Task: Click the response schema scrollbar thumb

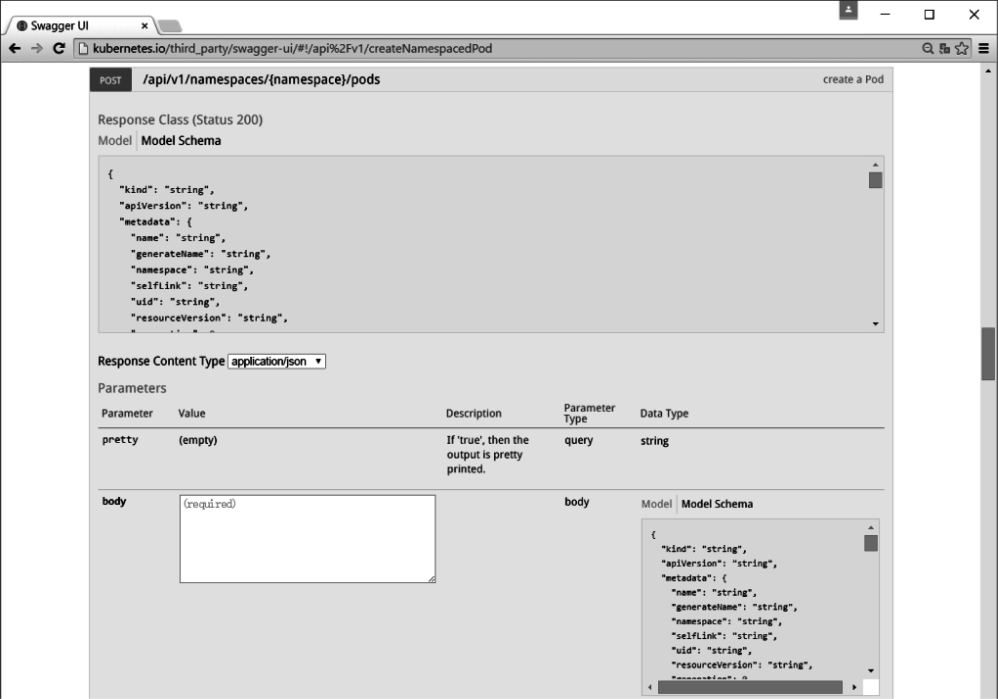Action: click(x=876, y=180)
